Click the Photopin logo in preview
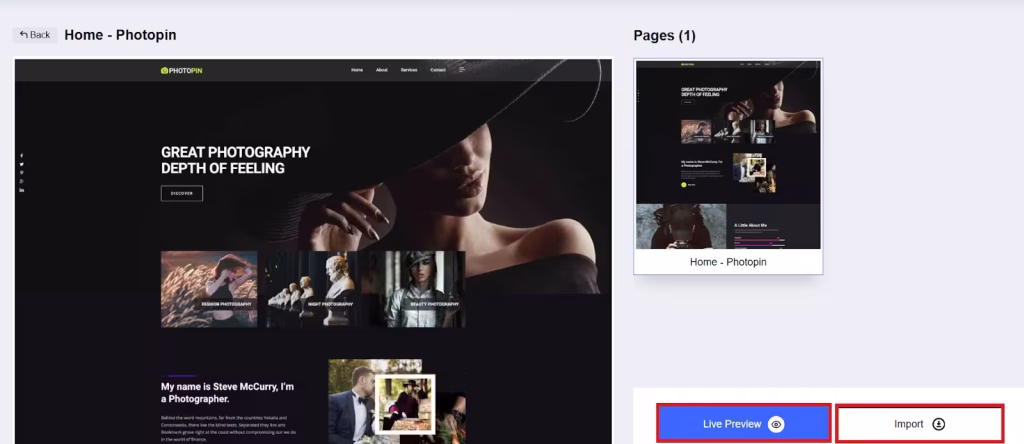This screenshot has height=444, width=1024. pos(182,70)
